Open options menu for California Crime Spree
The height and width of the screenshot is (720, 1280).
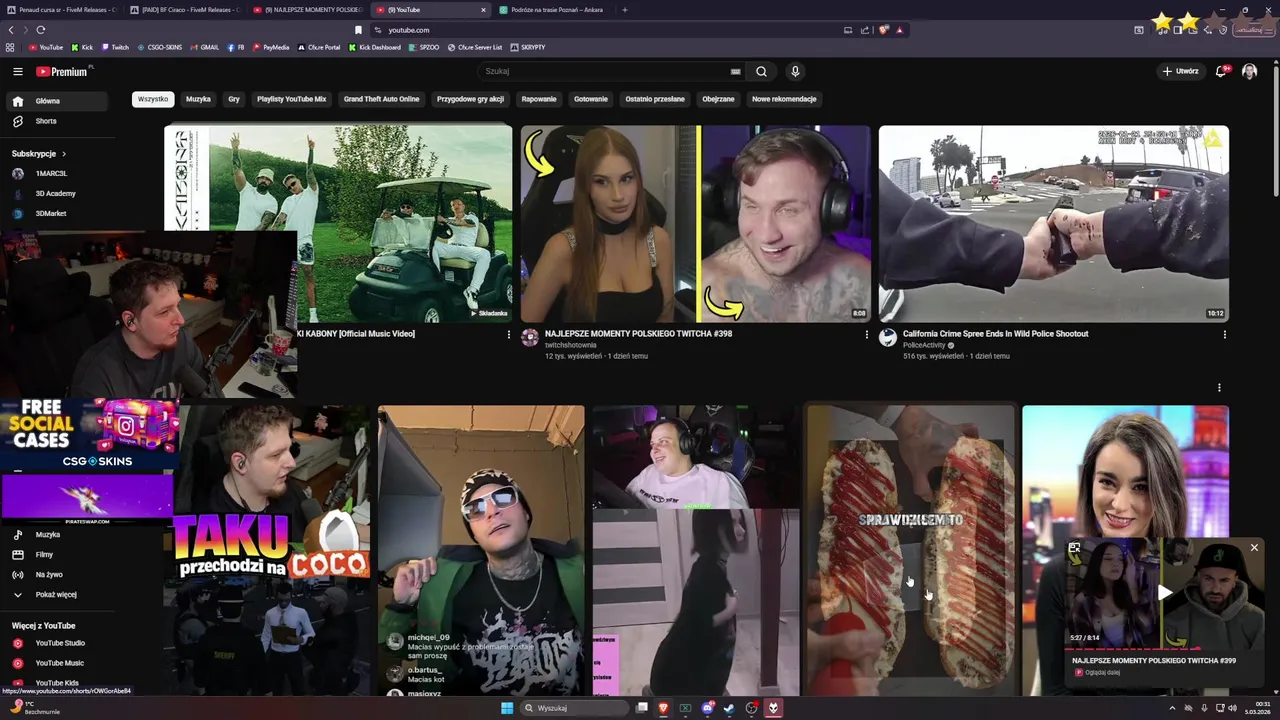point(1224,335)
